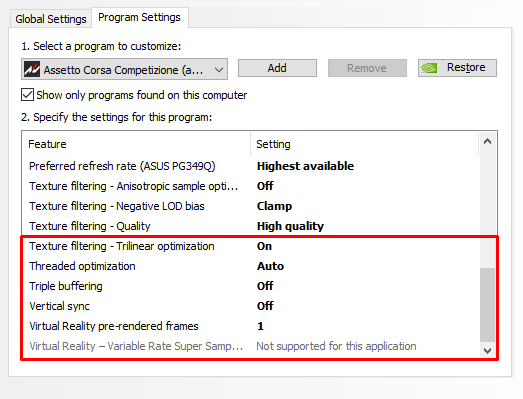The height and width of the screenshot is (399, 523).
Task: Click the scroll up arrow in settings list
Action: 487,141
